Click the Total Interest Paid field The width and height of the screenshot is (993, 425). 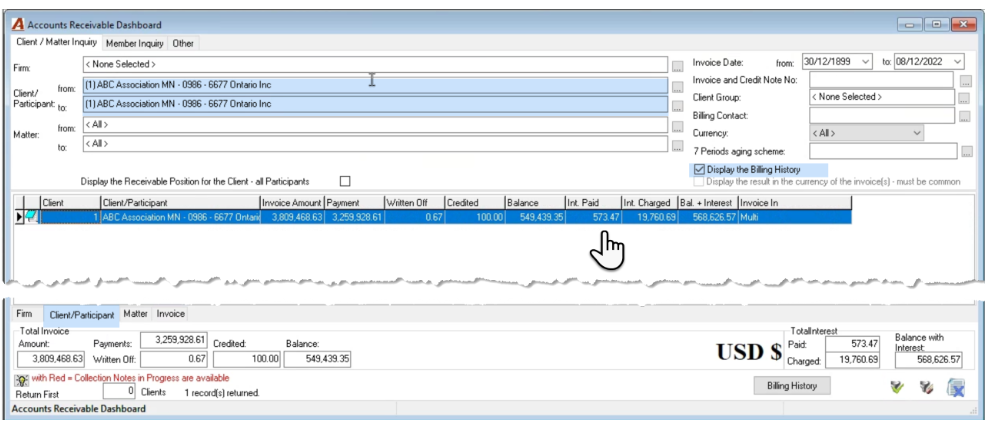[852, 343]
